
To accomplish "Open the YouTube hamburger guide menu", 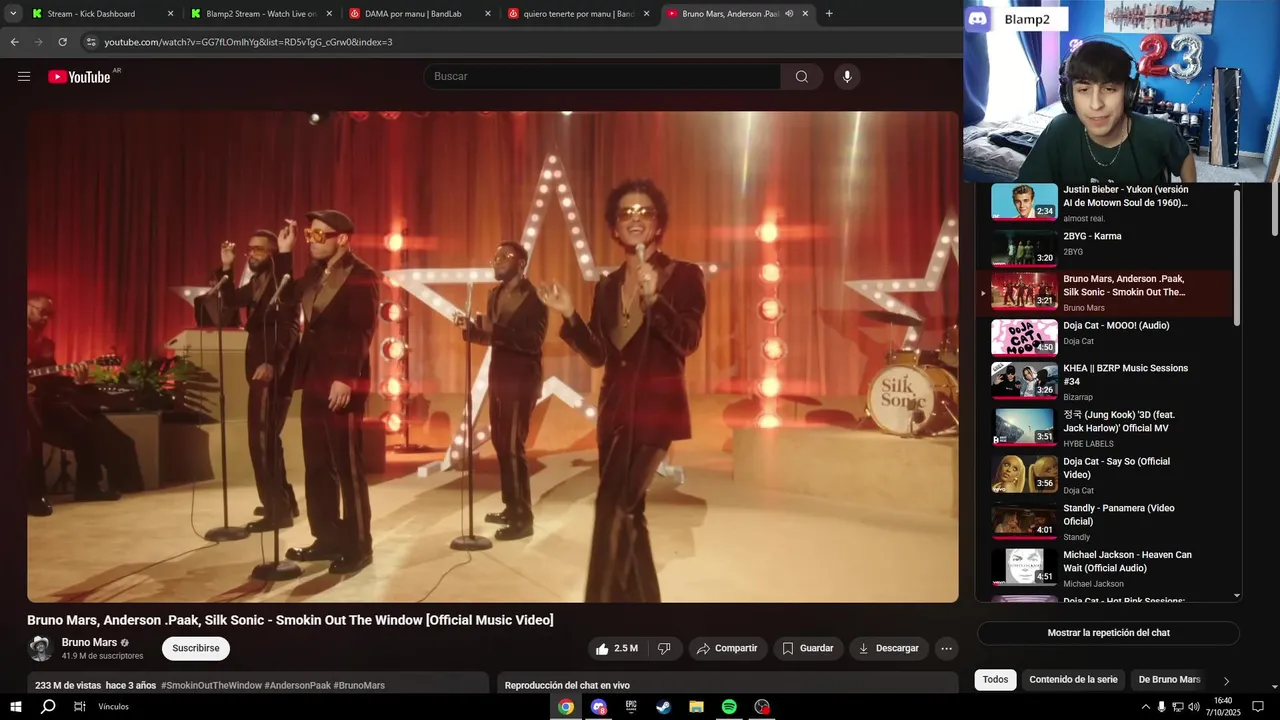I will point(24,77).
